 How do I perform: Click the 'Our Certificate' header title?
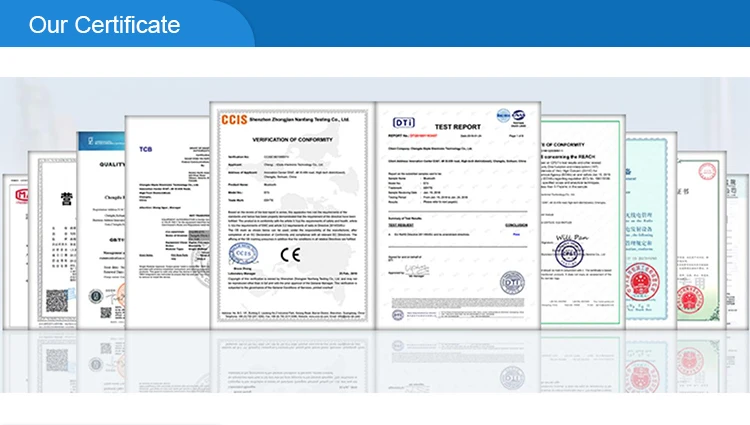click(x=104, y=24)
